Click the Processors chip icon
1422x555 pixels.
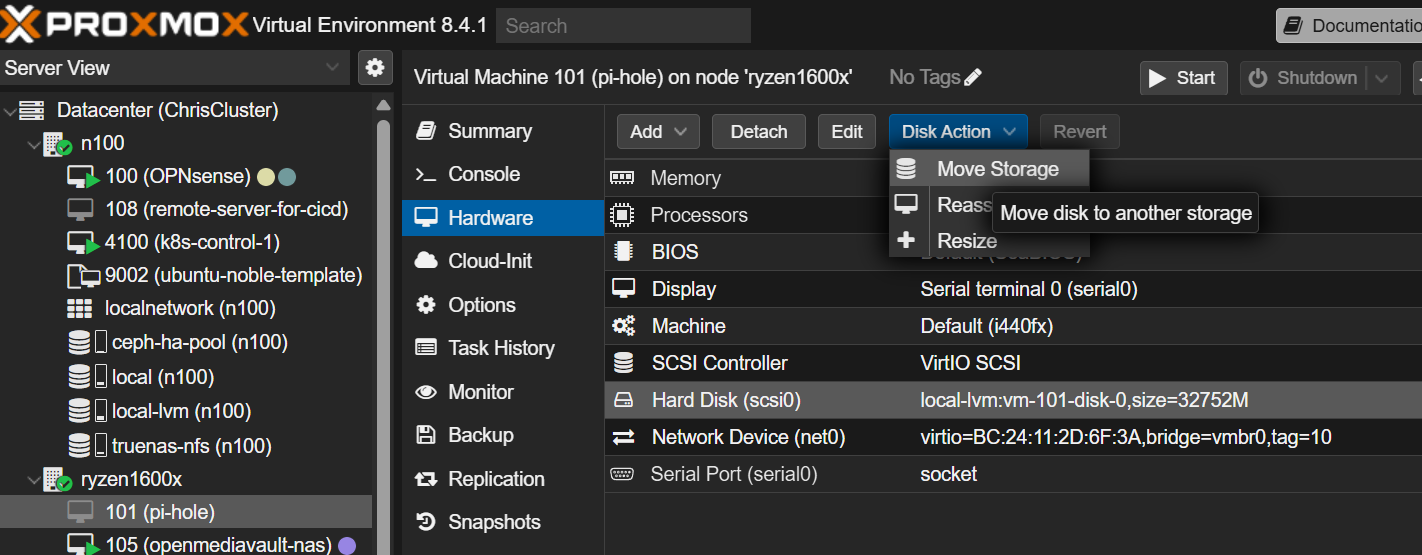click(622, 215)
